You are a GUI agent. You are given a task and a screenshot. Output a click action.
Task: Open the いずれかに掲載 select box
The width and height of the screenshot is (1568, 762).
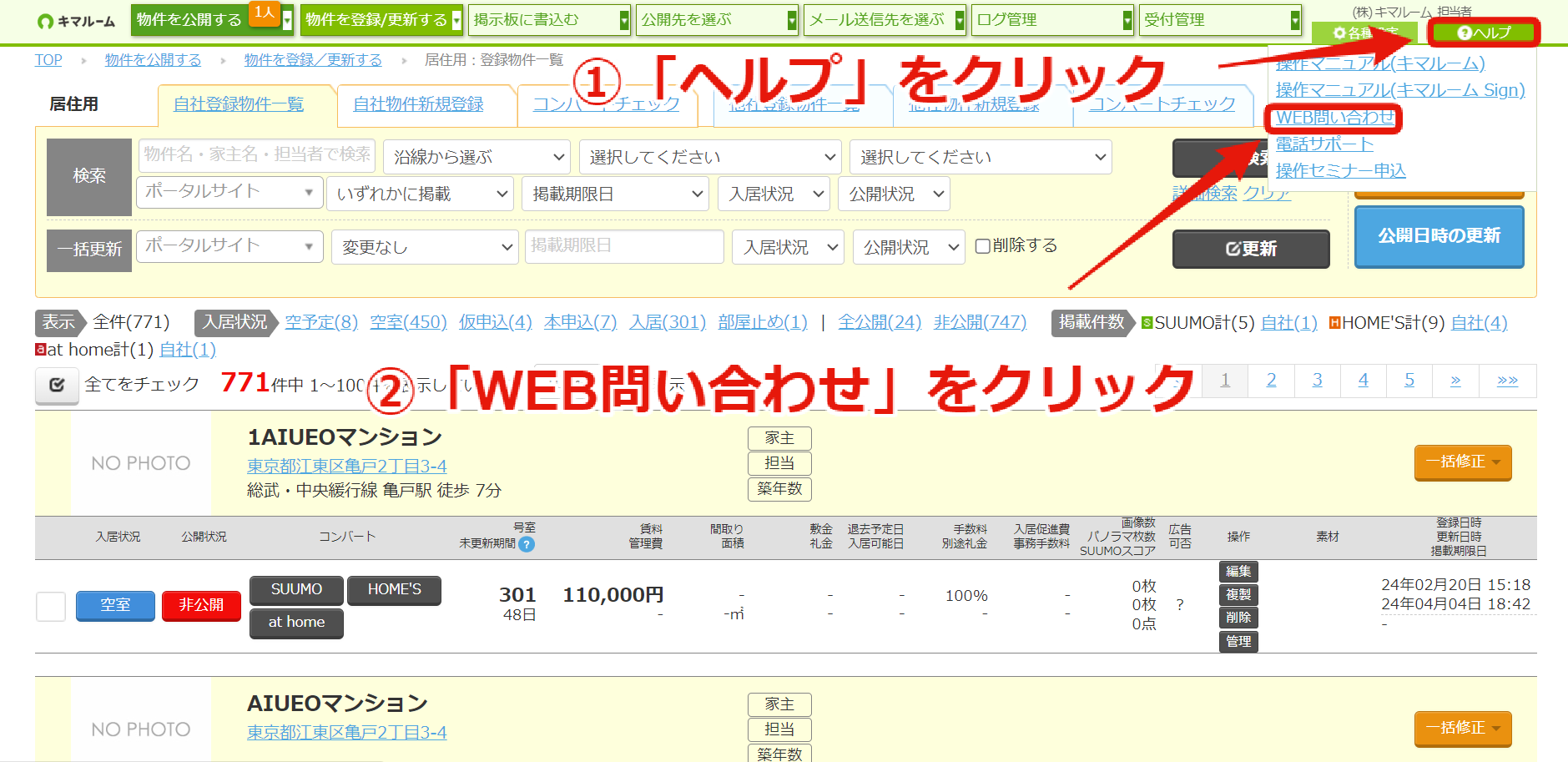421,194
